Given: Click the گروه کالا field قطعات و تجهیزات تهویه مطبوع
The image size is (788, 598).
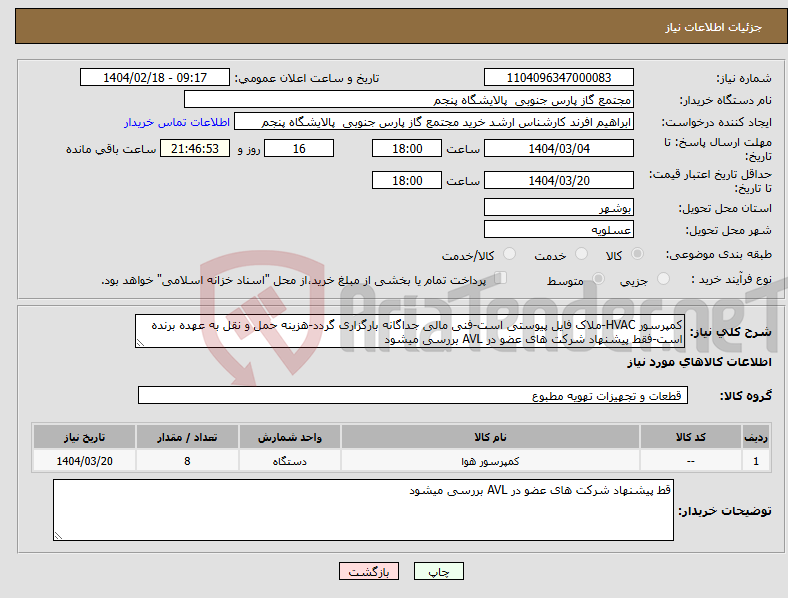Looking at the screenshot, I should (x=413, y=395).
